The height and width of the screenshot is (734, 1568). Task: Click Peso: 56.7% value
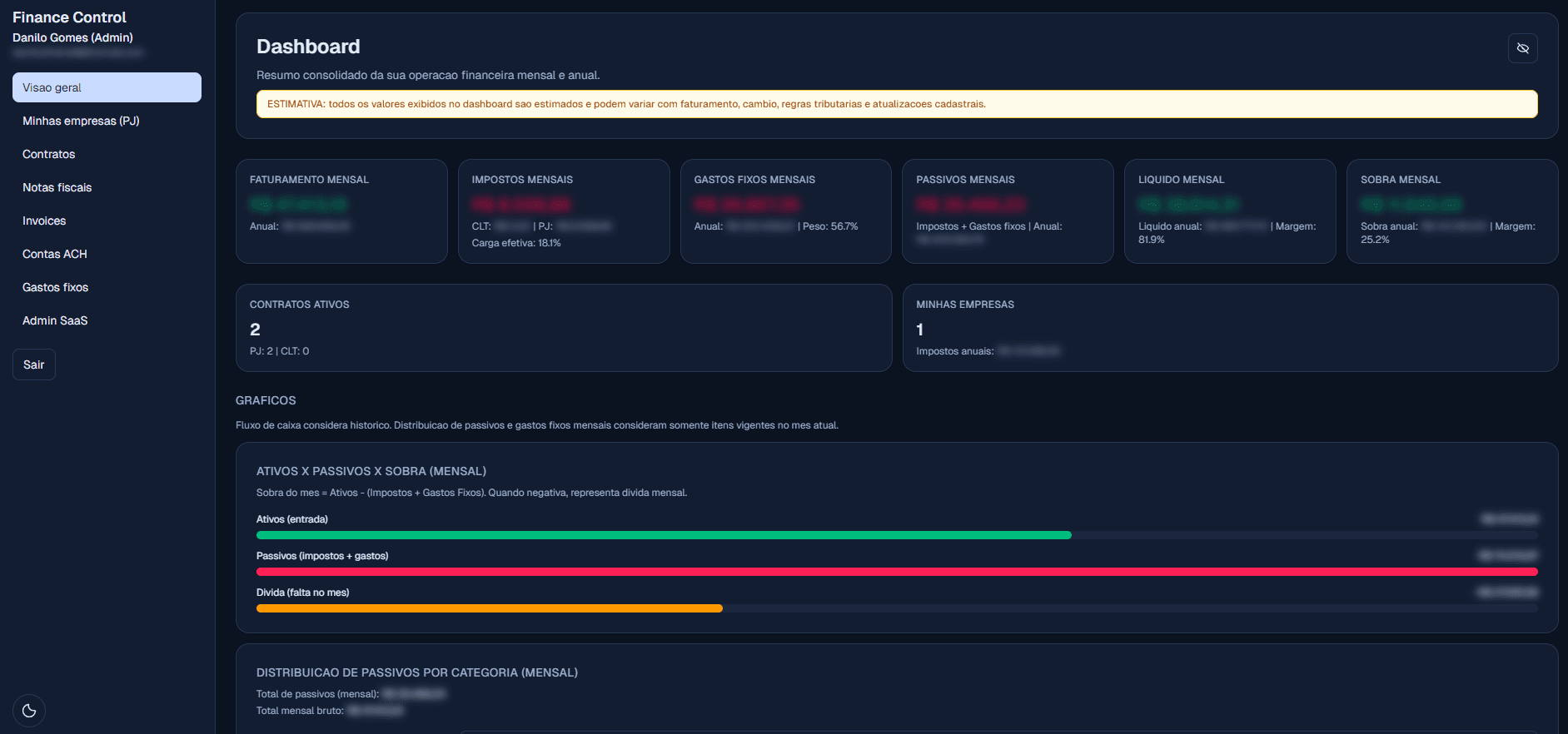(830, 226)
